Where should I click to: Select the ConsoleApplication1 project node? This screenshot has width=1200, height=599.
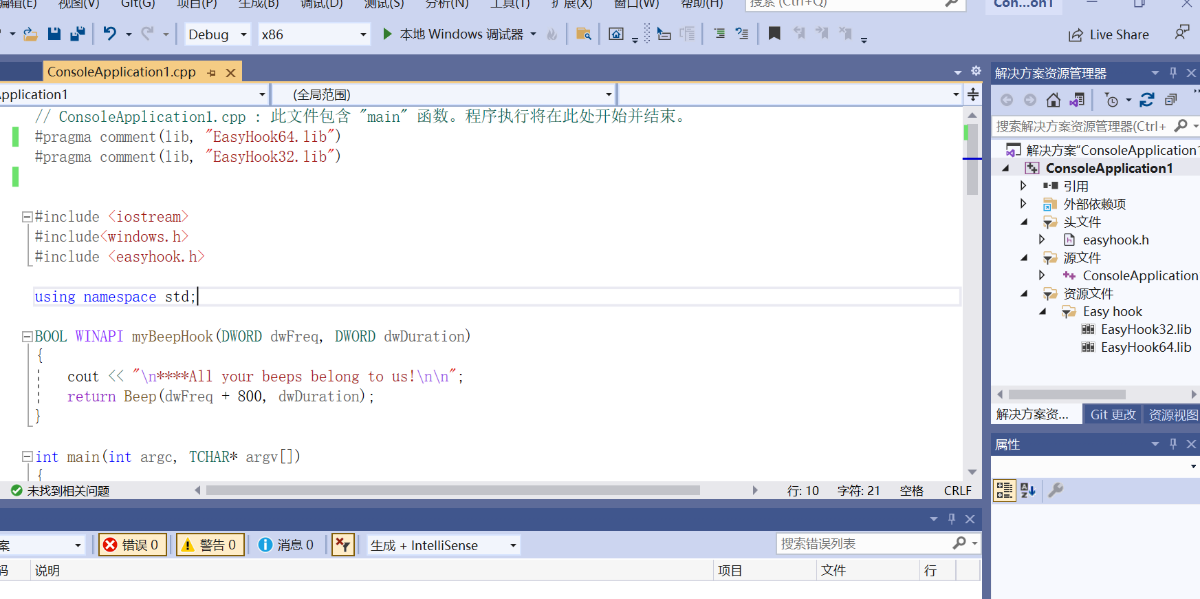tap(1109, 168)
